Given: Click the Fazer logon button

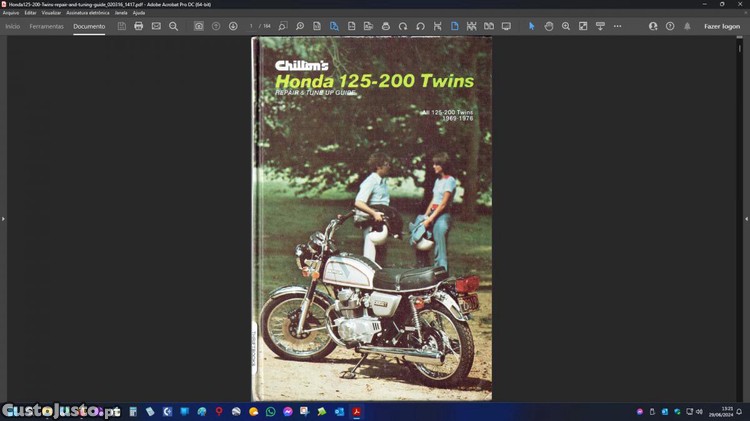Looking at the screenshot, I should pos(721,26).
